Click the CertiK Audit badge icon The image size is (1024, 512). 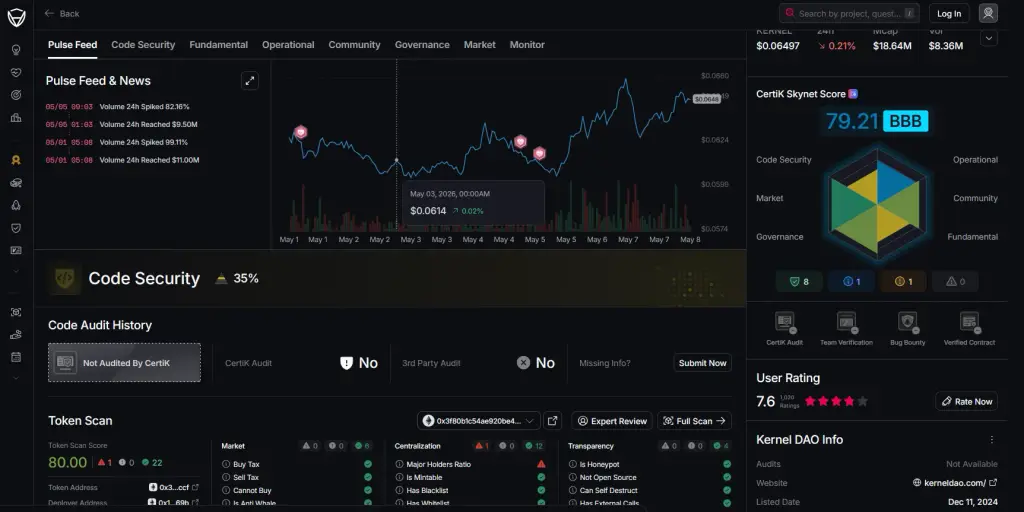(784, 322)
